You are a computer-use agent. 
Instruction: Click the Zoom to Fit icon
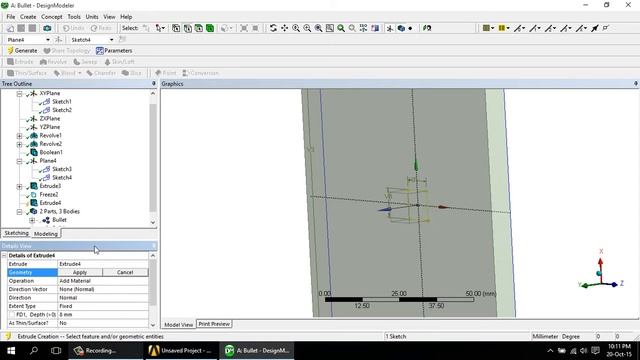[318, 28]
